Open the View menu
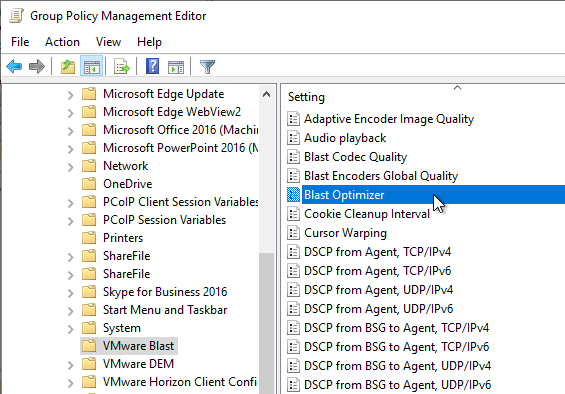This screenshot has width=565, height=394. 108,42
